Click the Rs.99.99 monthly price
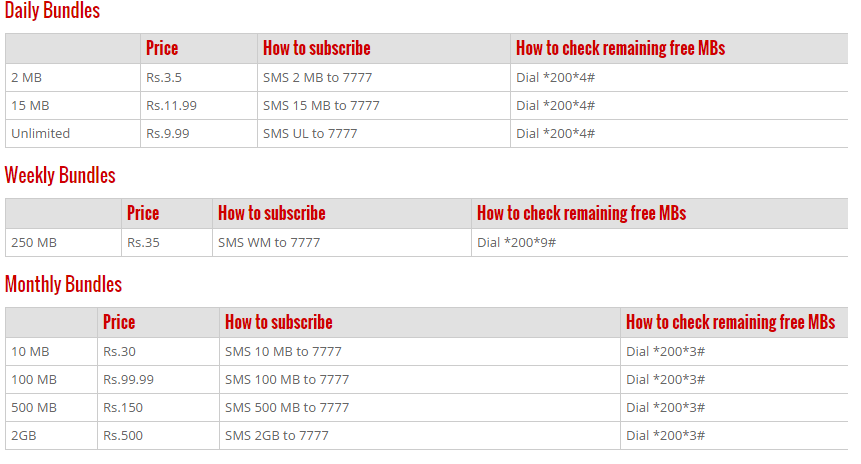The image size is (861, 464). 159,379
